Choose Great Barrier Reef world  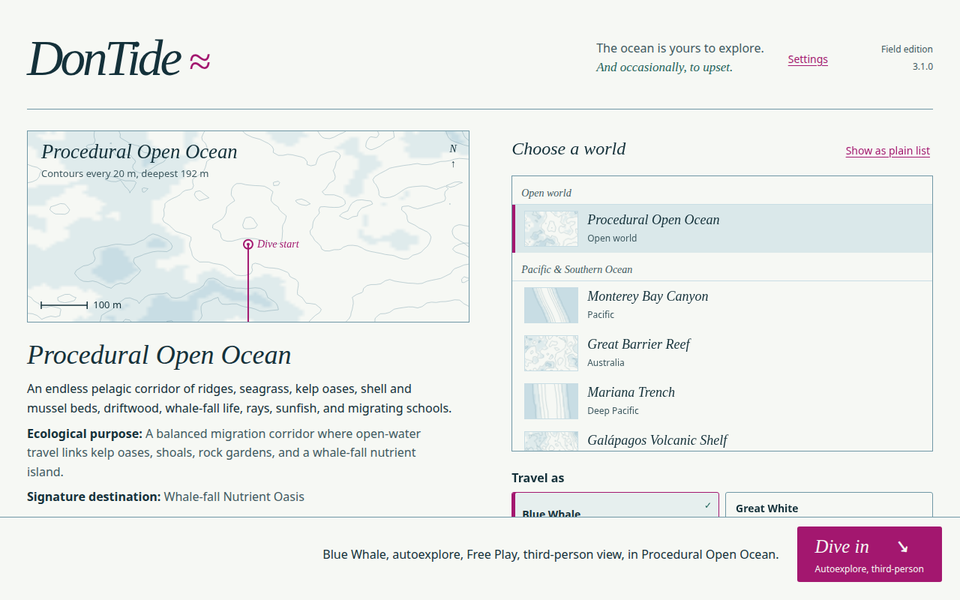pyautogui.click(x=722, y=353)
